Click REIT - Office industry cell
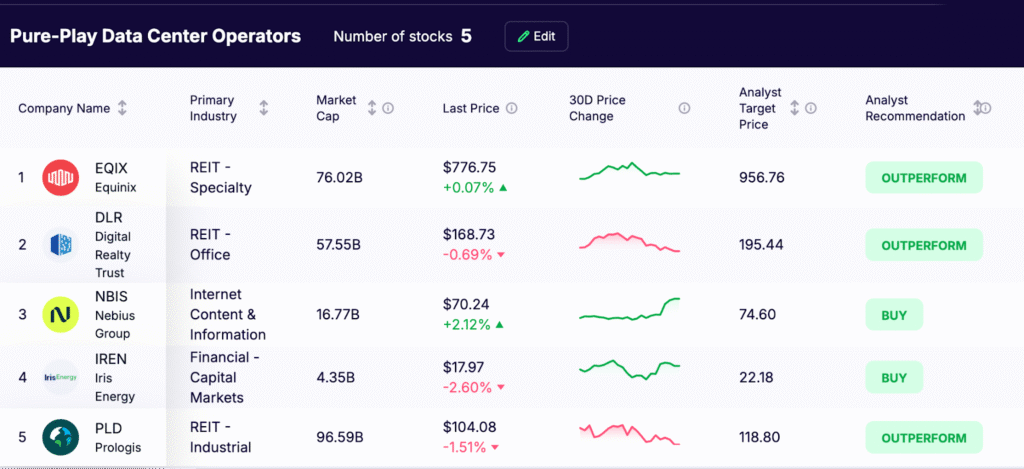This screenshot has width=1024, height=469. pos(210,245)
